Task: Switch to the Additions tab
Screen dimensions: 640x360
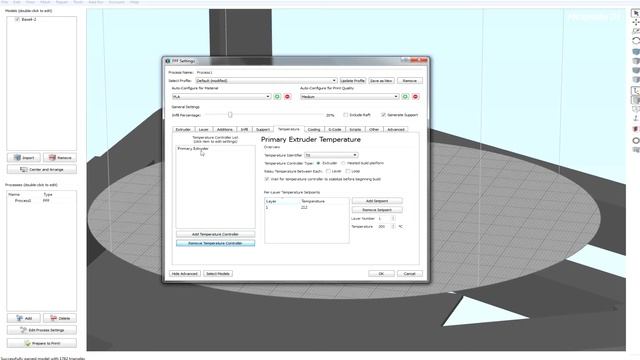Action: [x=224, y=129]
